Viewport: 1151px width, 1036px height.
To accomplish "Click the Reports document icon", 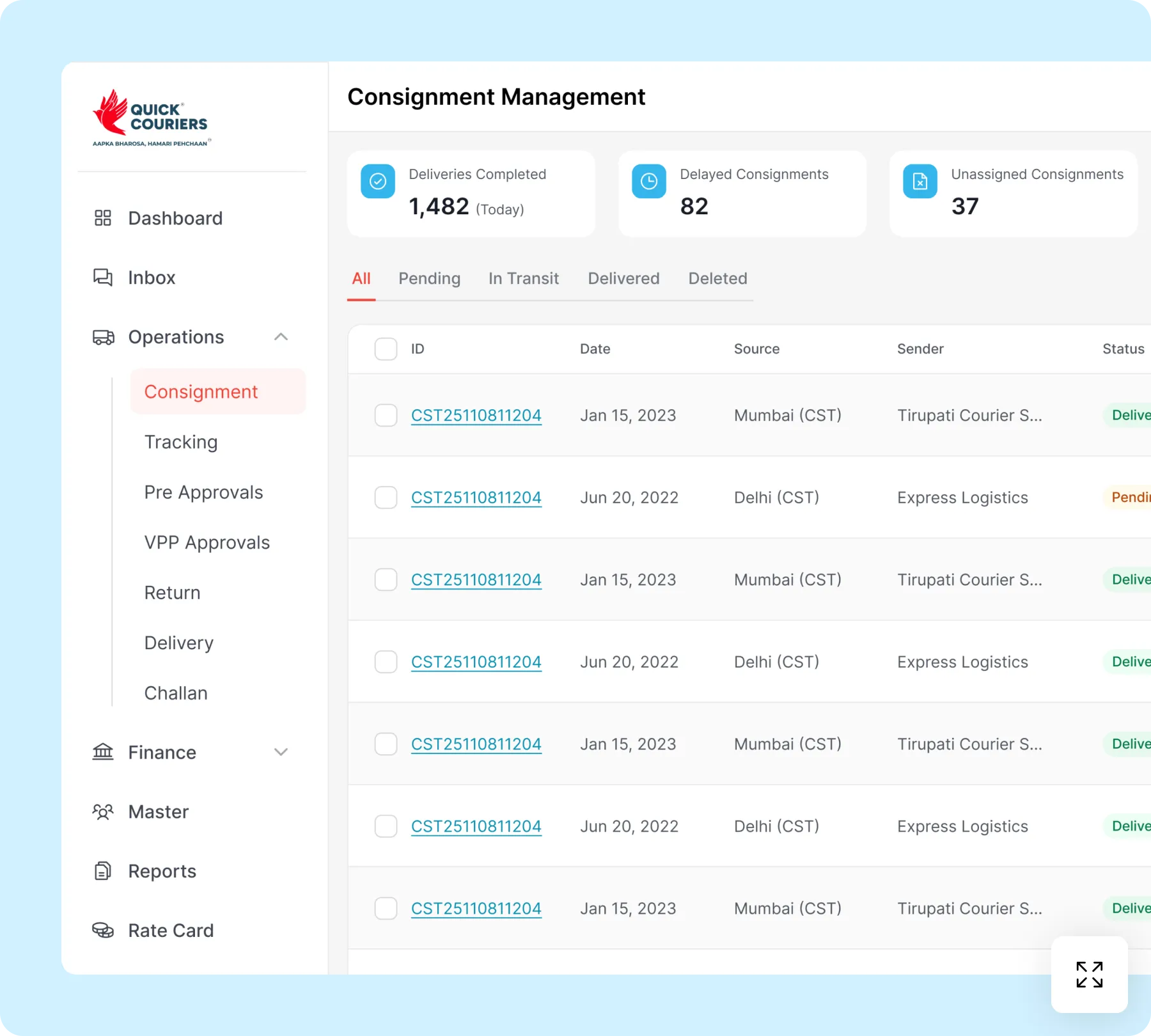I will tap(103, 871).
